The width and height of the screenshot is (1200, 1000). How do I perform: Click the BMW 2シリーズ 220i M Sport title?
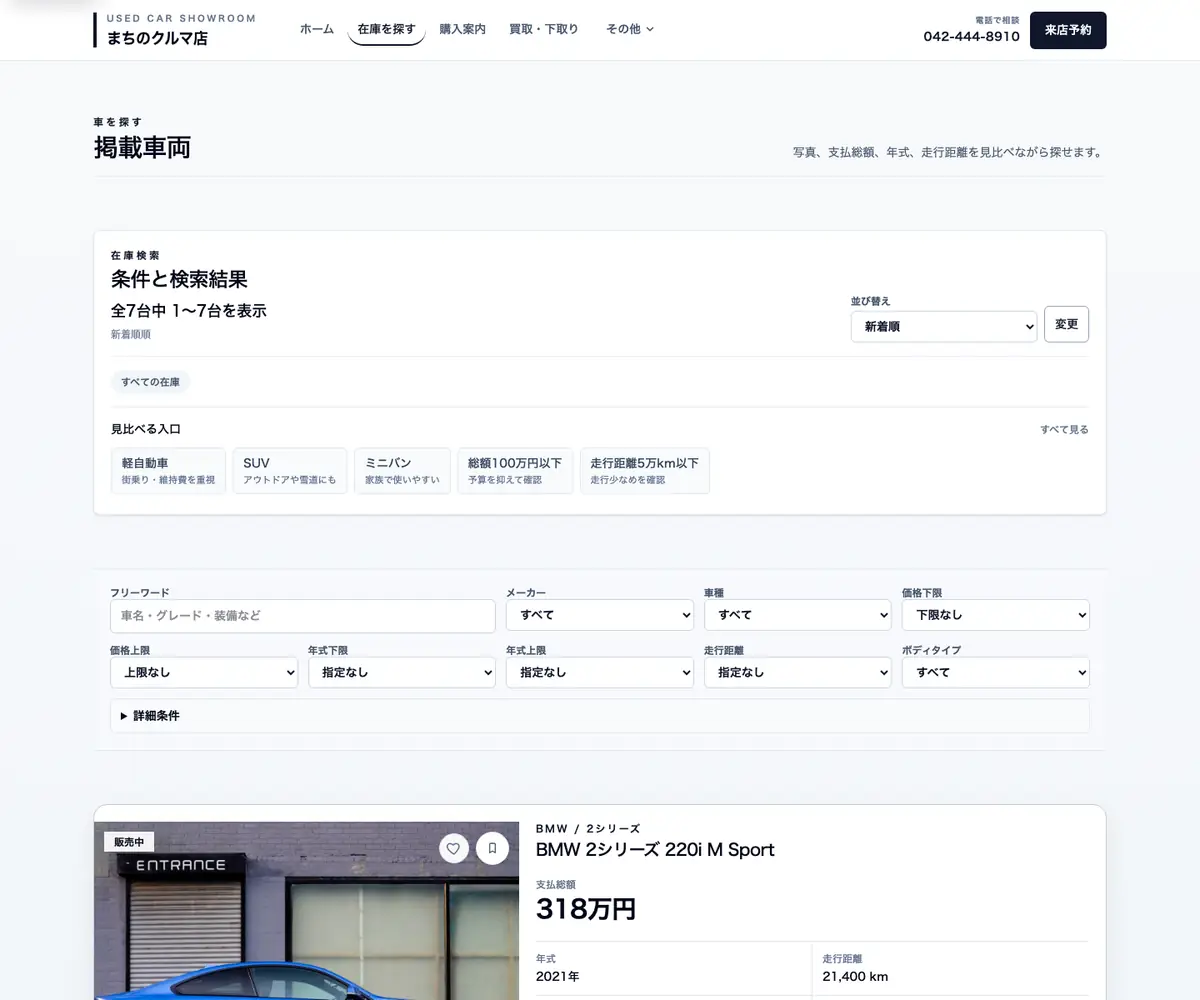pos(655,850)
